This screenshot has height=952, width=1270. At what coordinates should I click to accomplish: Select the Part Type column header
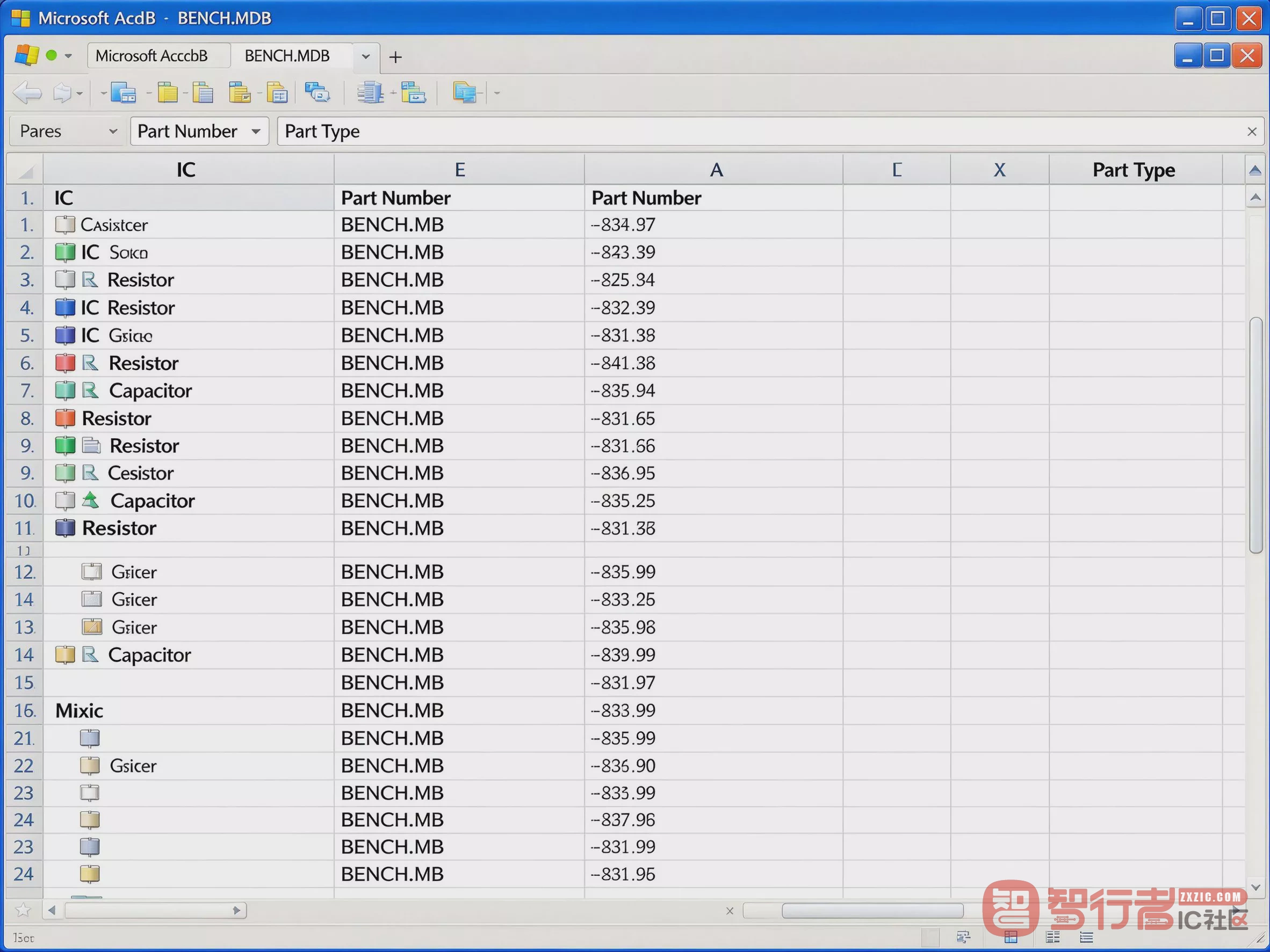point(1135,169)
